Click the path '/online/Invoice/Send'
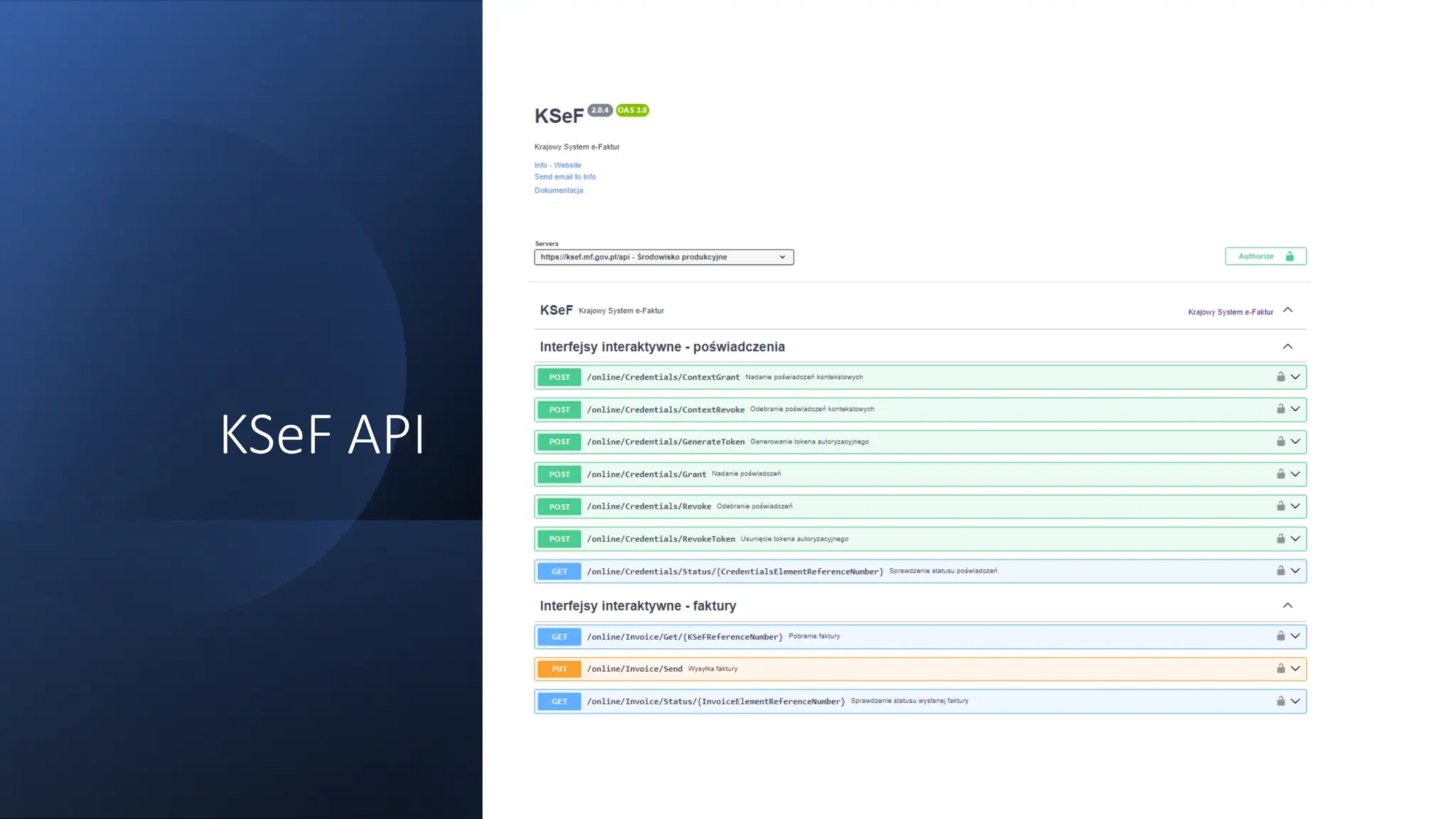This screenshot has width=1456, height=819. click(x=635, y=669)
